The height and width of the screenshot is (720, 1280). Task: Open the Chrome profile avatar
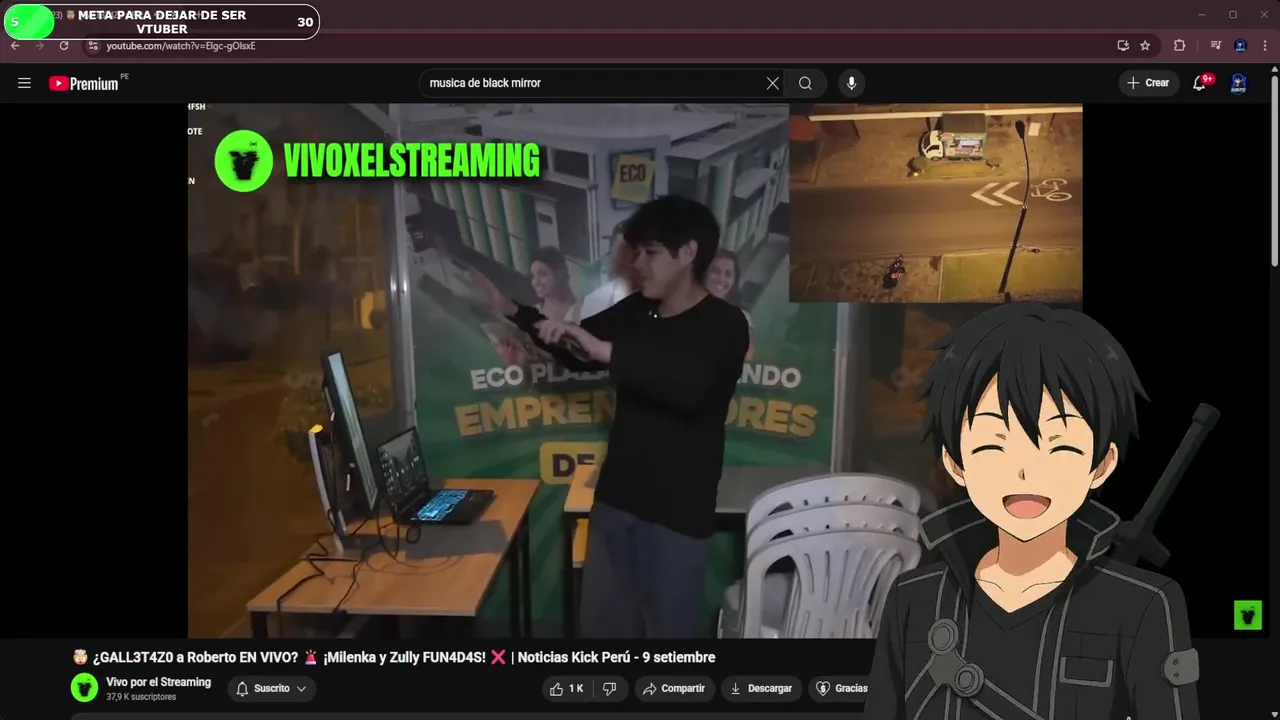point(1240,46)
